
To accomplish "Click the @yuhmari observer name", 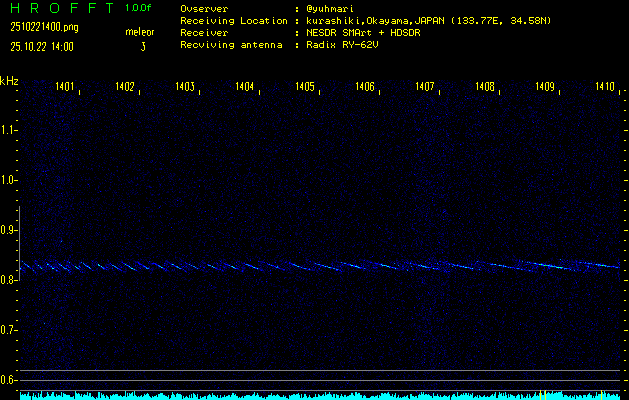I will [x=332, y=9].
